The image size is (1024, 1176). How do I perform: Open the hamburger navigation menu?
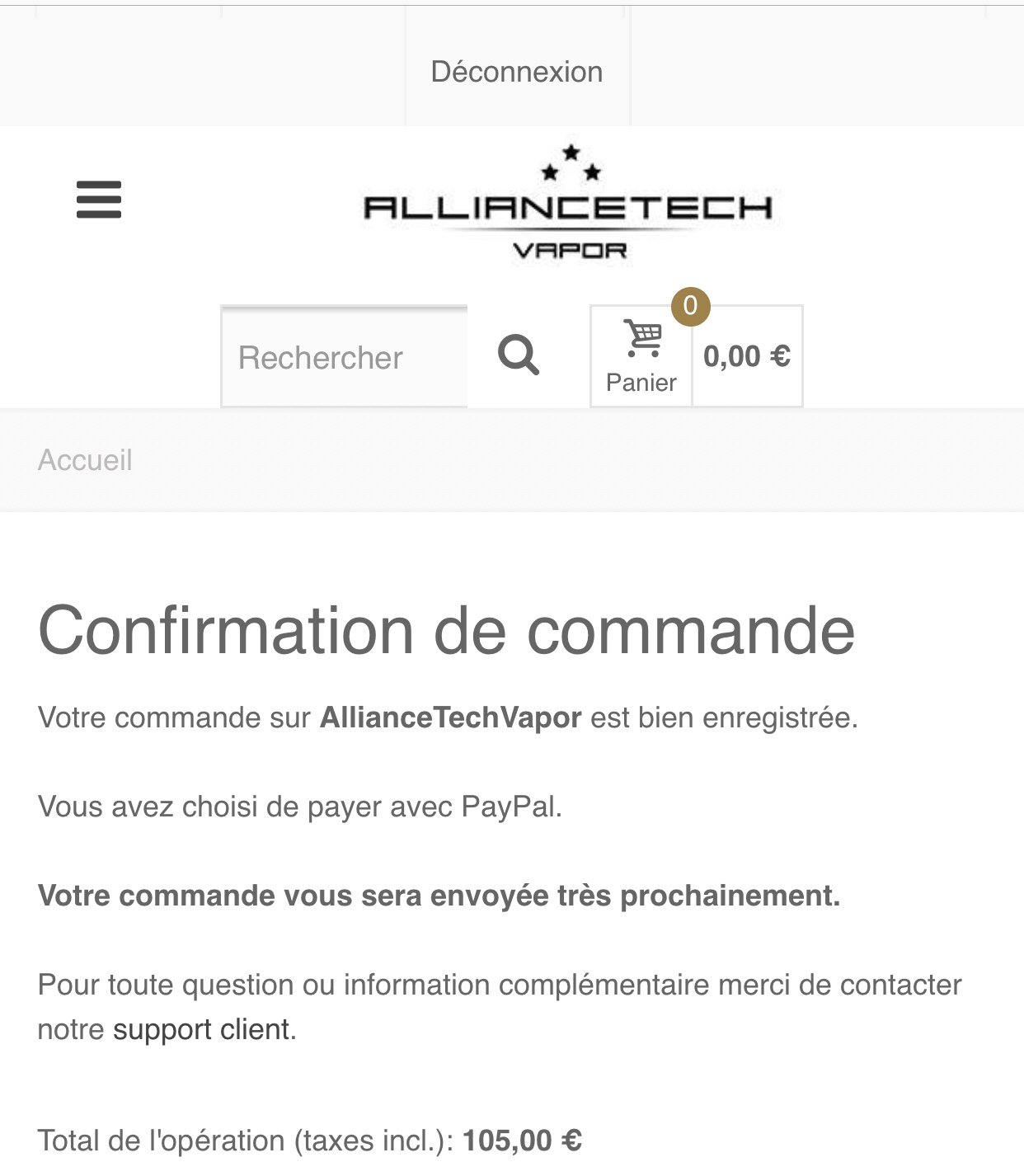(99, 200)
